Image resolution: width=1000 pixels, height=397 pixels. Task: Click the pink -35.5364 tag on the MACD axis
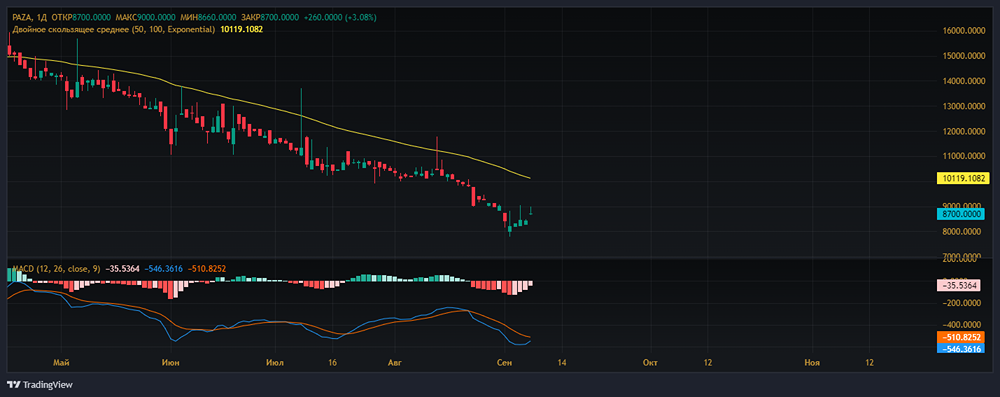click(x=960, y=286)
